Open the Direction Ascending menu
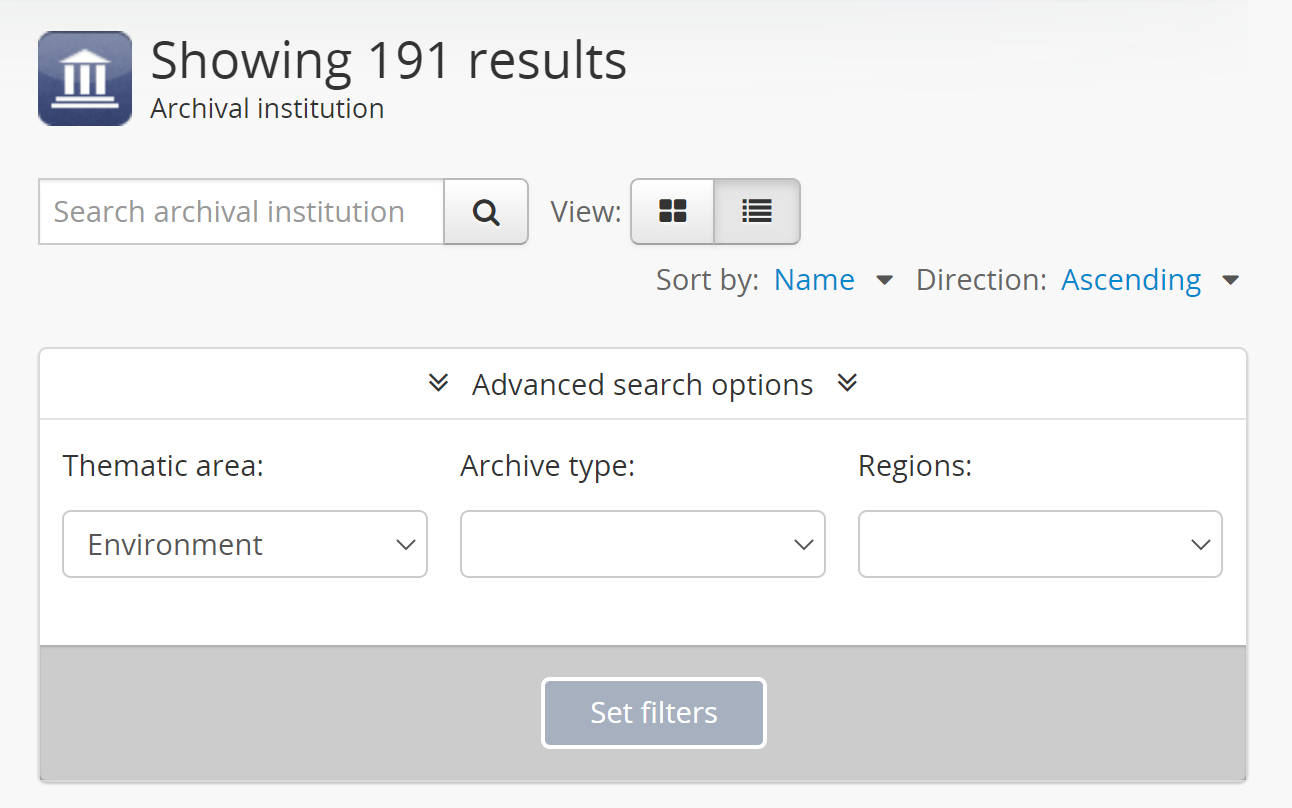Image resolution: width=1292 pixels, height=808 pixels. (1131, 280)
